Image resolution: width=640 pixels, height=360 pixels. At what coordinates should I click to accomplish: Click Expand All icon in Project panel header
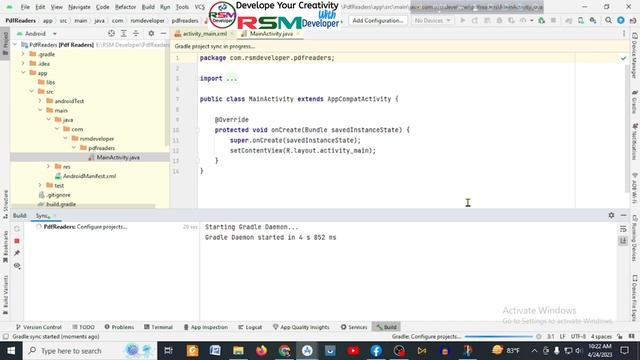pos(124,33)
